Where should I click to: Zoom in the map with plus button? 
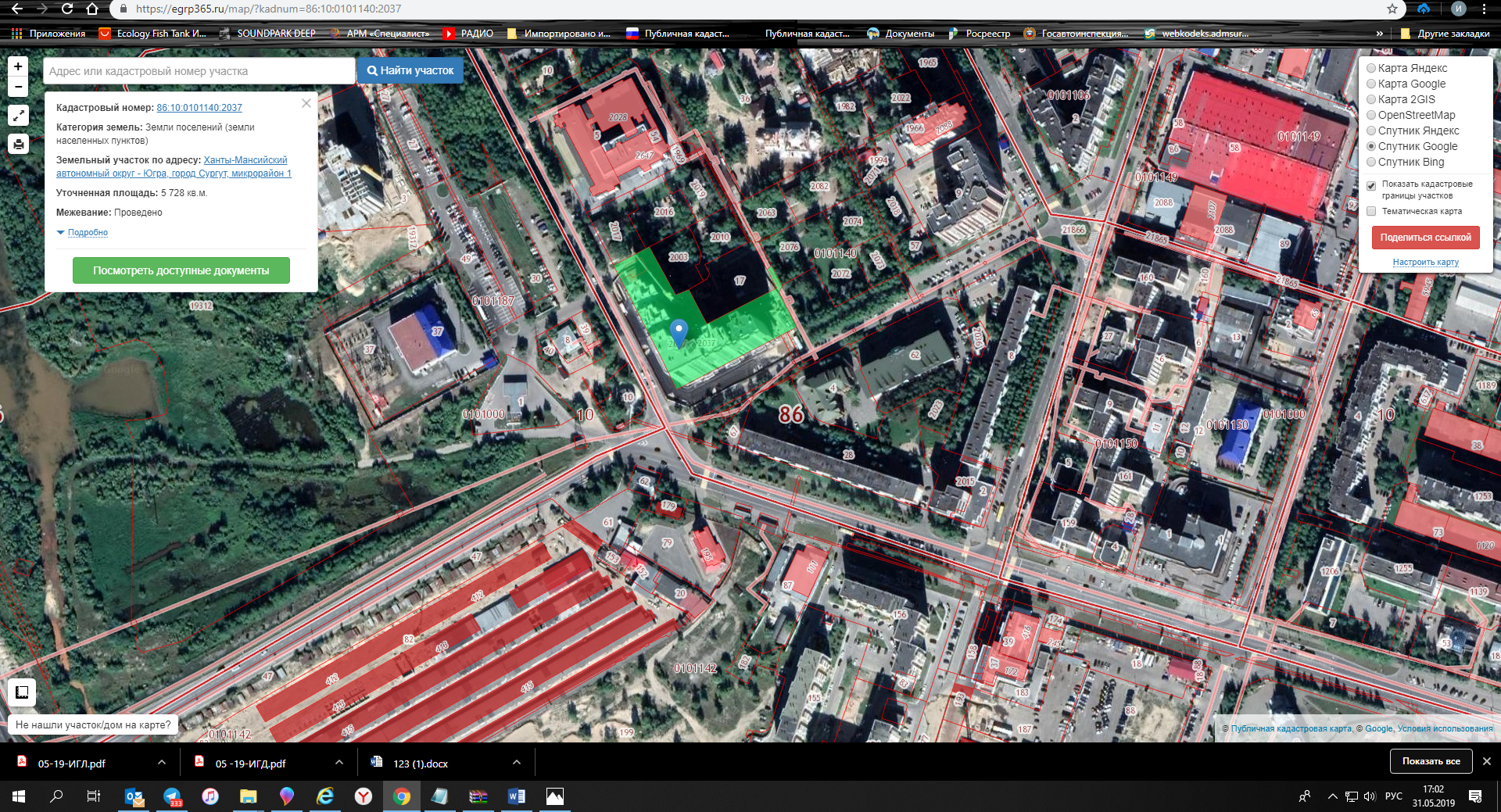click(x=18, y=67)
